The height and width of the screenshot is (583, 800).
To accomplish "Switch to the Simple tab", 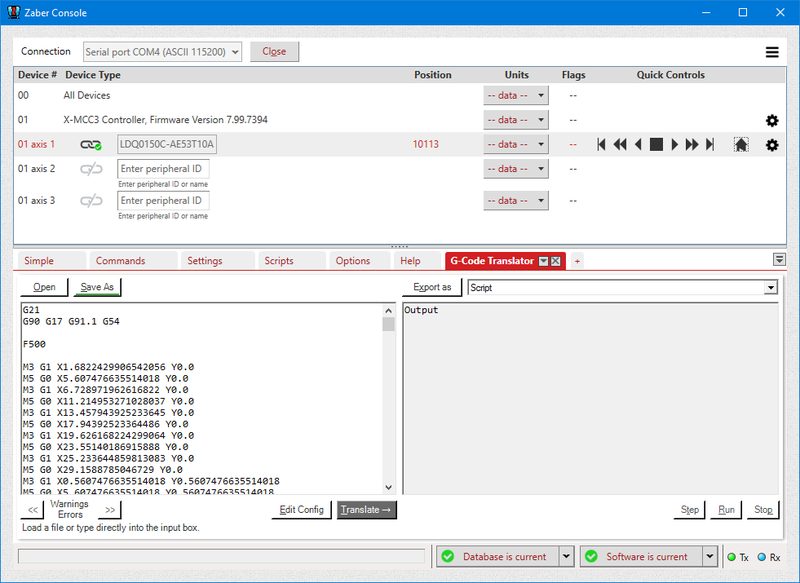I will 52,261.
